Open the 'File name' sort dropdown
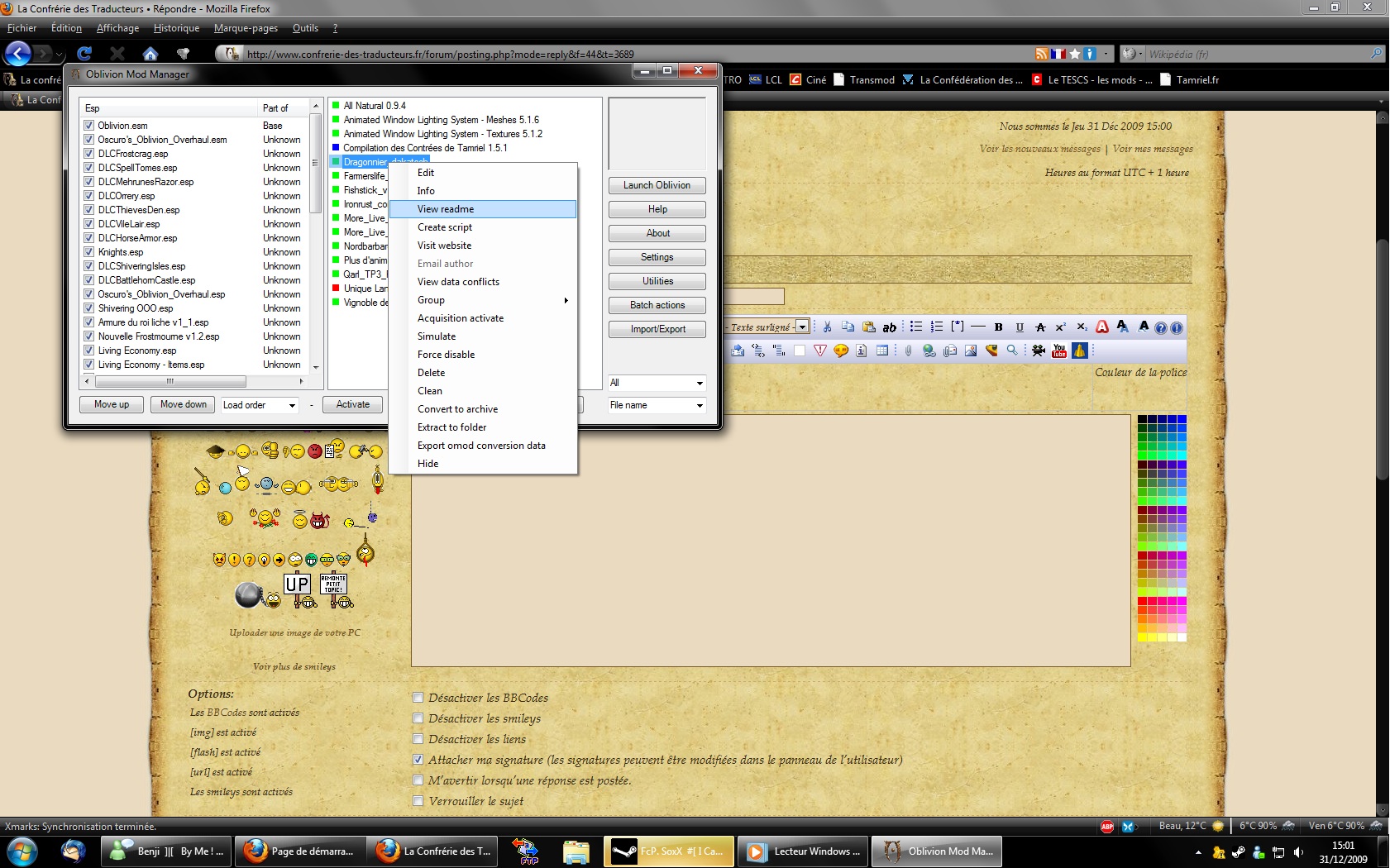The width and height of the screenshot is (1390, 868). pyautogui.click(x=657, y=405)
